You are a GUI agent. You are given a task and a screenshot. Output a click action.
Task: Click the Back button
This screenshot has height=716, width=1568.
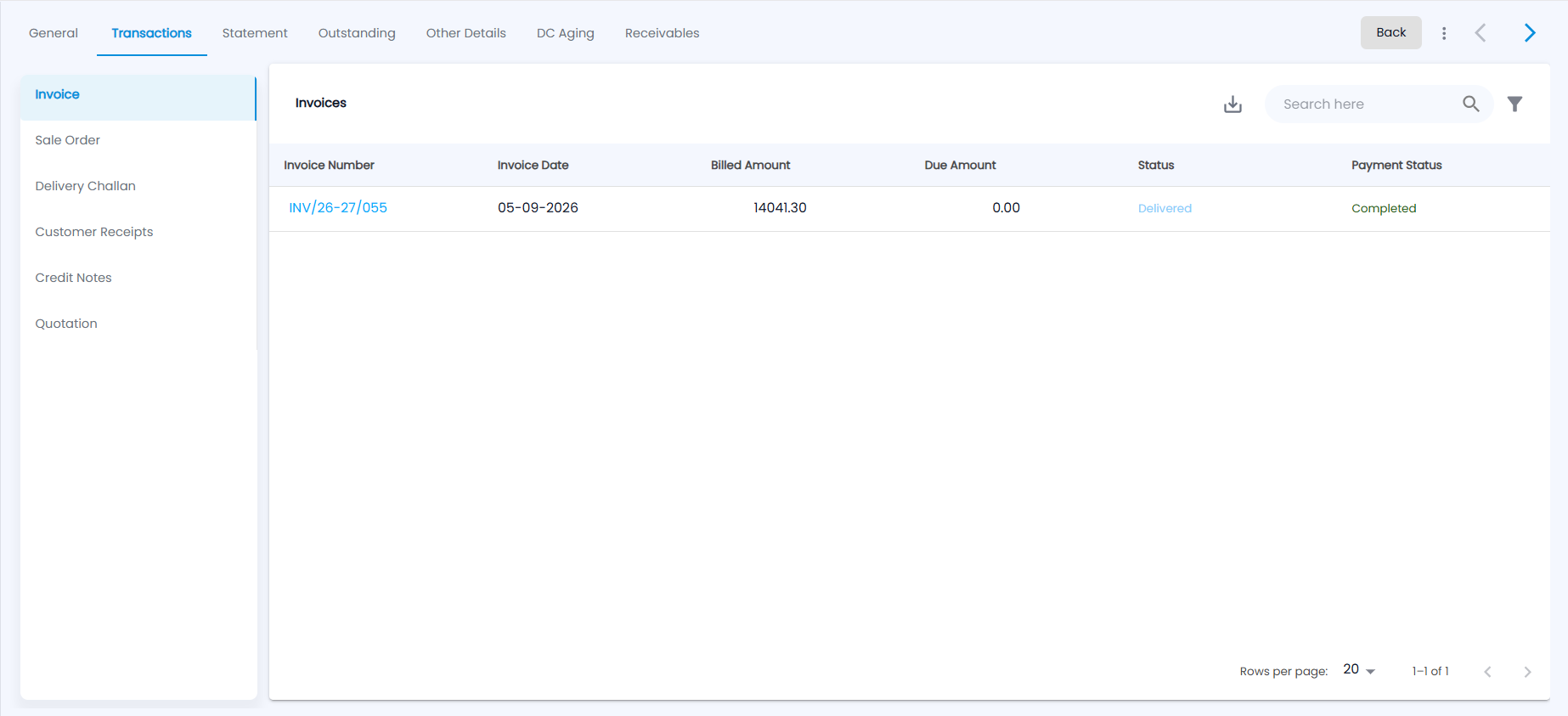pyautogui.click(x=1391, y=33)
